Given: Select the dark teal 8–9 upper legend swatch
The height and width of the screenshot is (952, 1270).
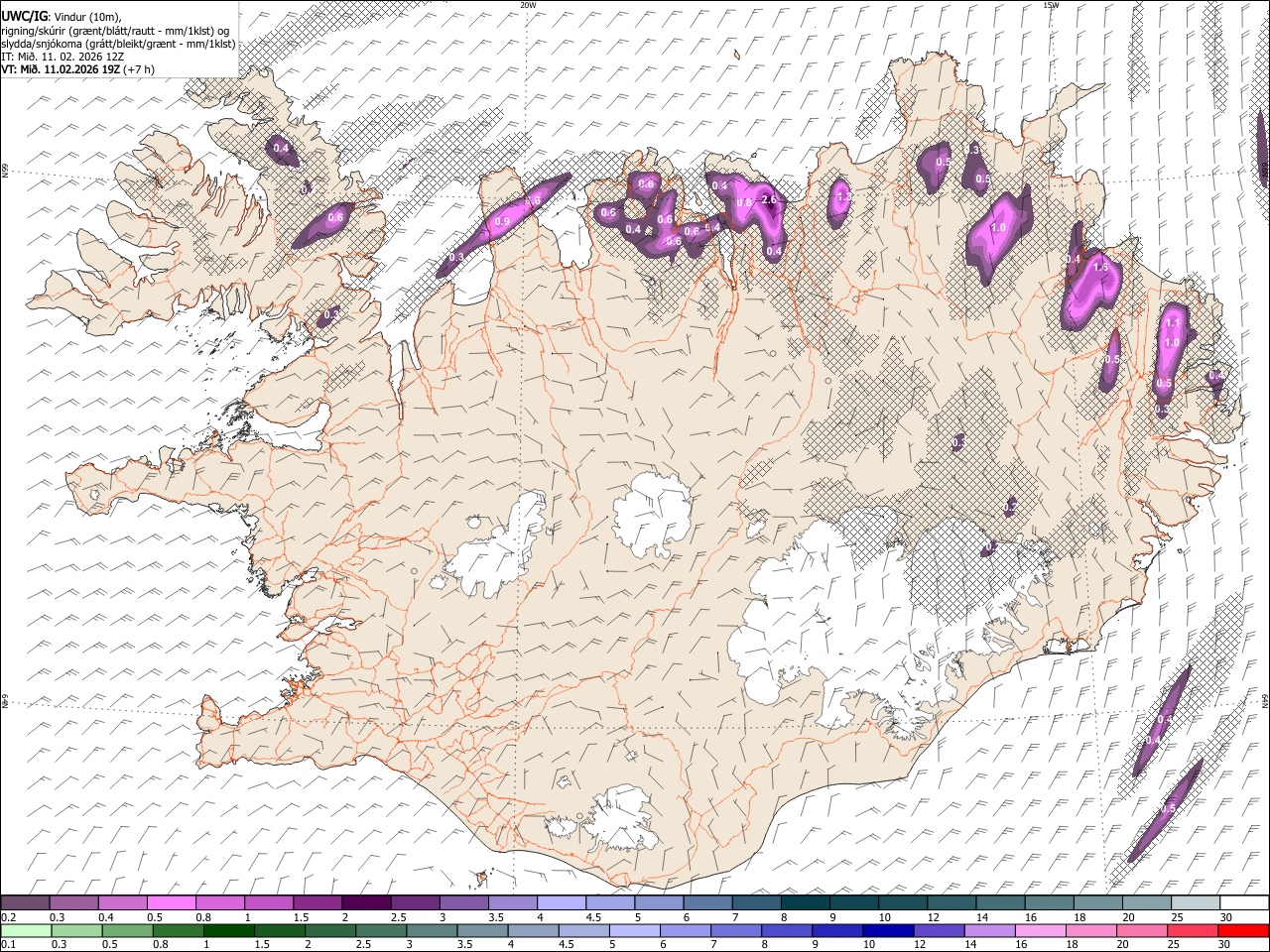Looking at the screenshot, I should (x=805, y=903).
